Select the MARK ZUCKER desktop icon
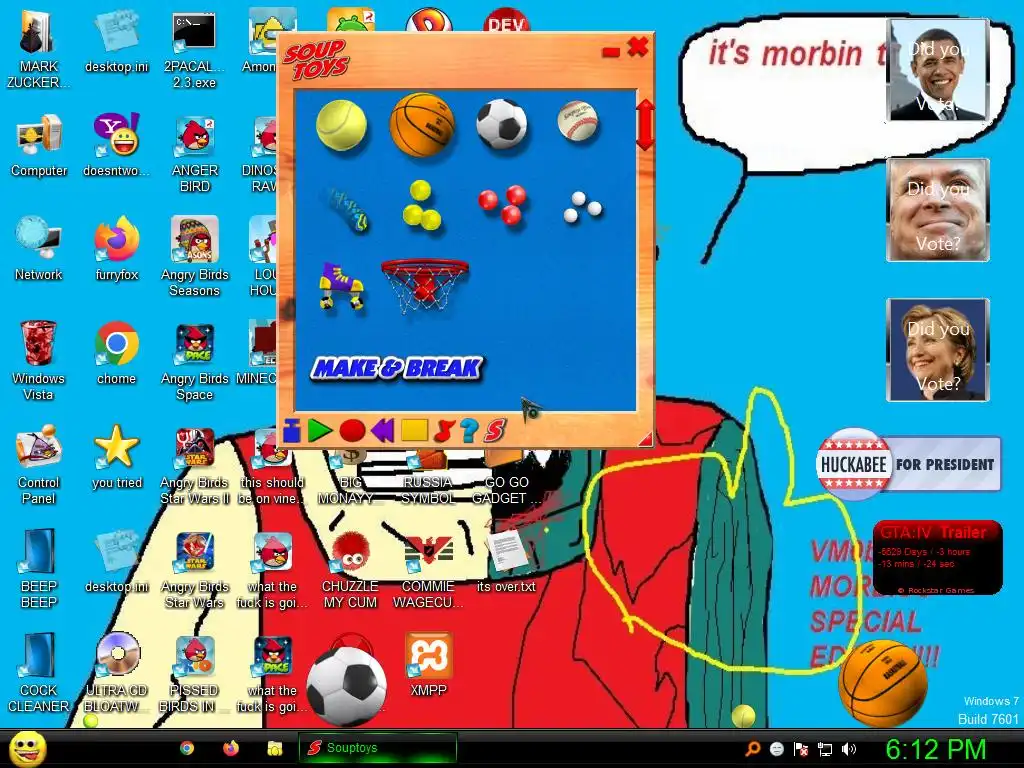The image size is (1024, 768). coord(39,50)
